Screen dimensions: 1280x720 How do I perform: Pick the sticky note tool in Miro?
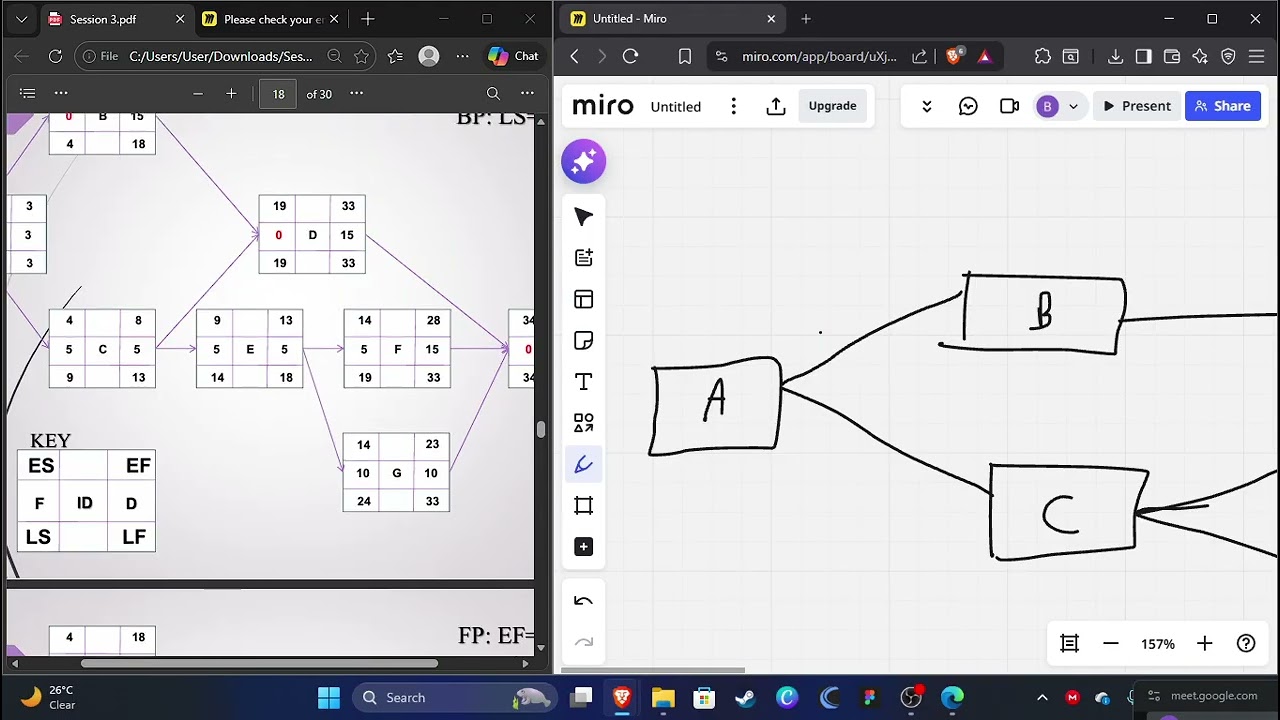(x=584, y=340)
